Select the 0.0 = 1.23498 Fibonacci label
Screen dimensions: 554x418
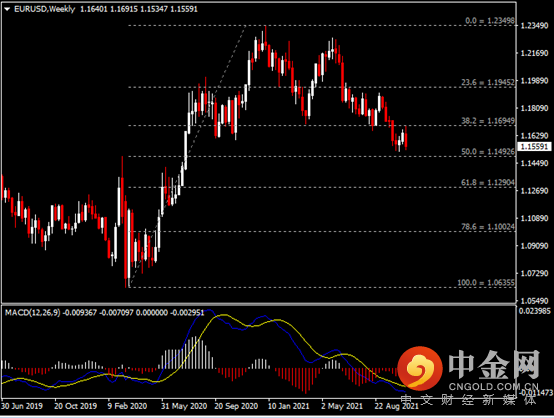(490, 20)
